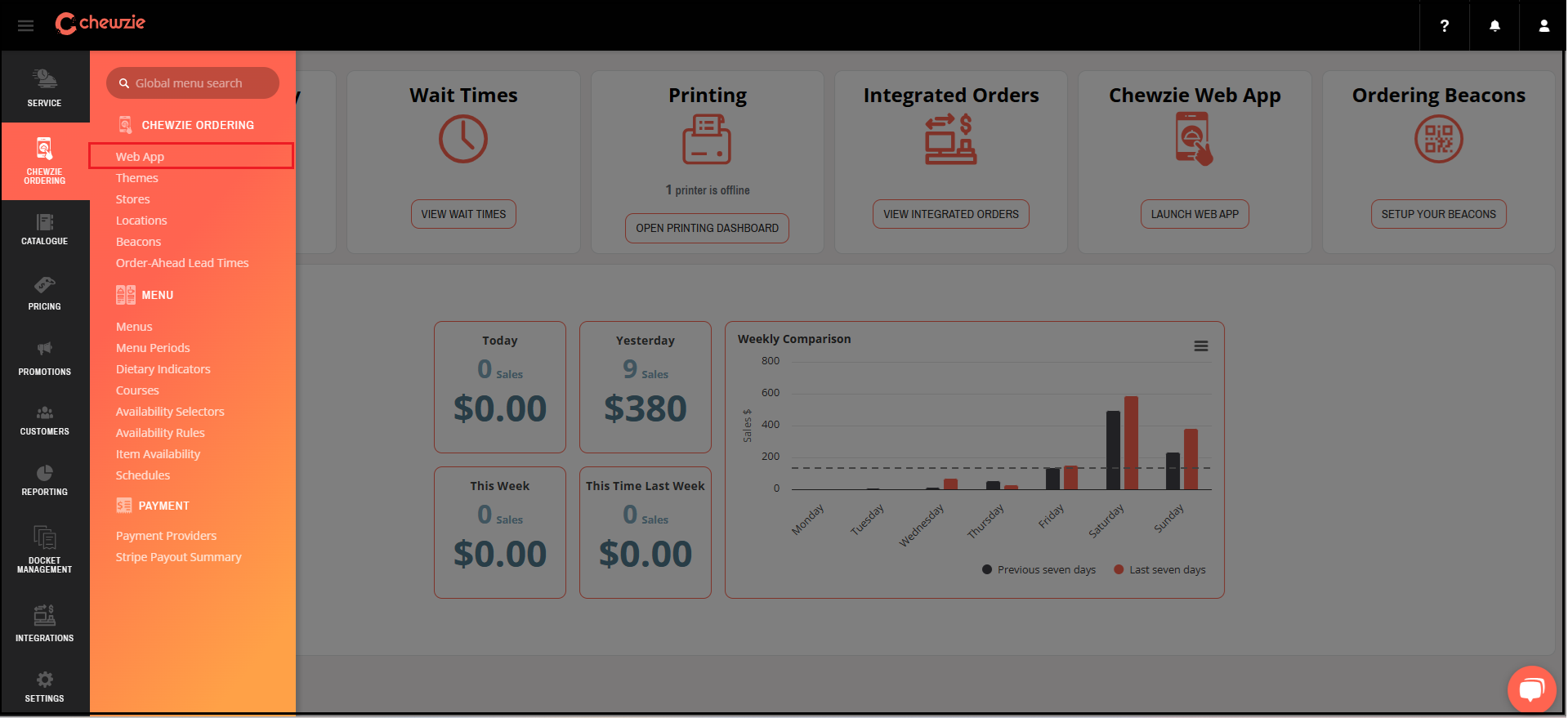Open the Themes menu item

point(136,178)
